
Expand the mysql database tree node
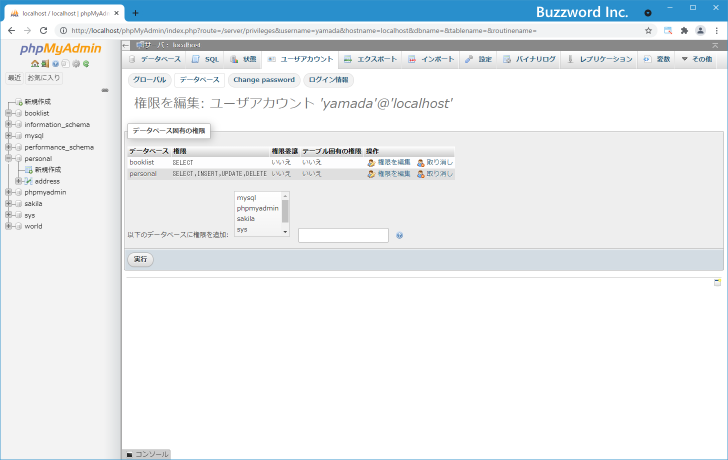pyautogui.click(x=8, y=135)
